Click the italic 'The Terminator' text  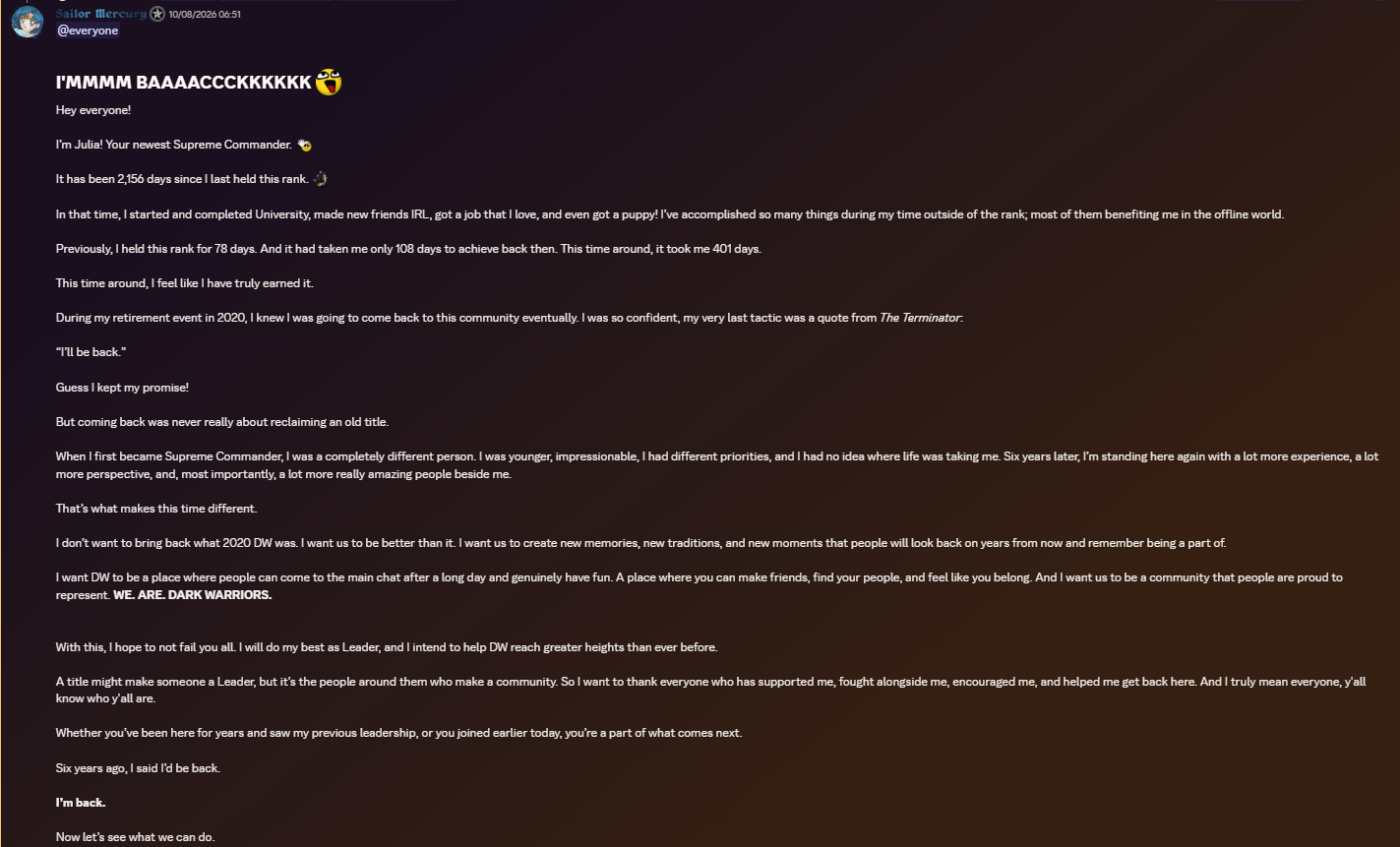(920, 318)
